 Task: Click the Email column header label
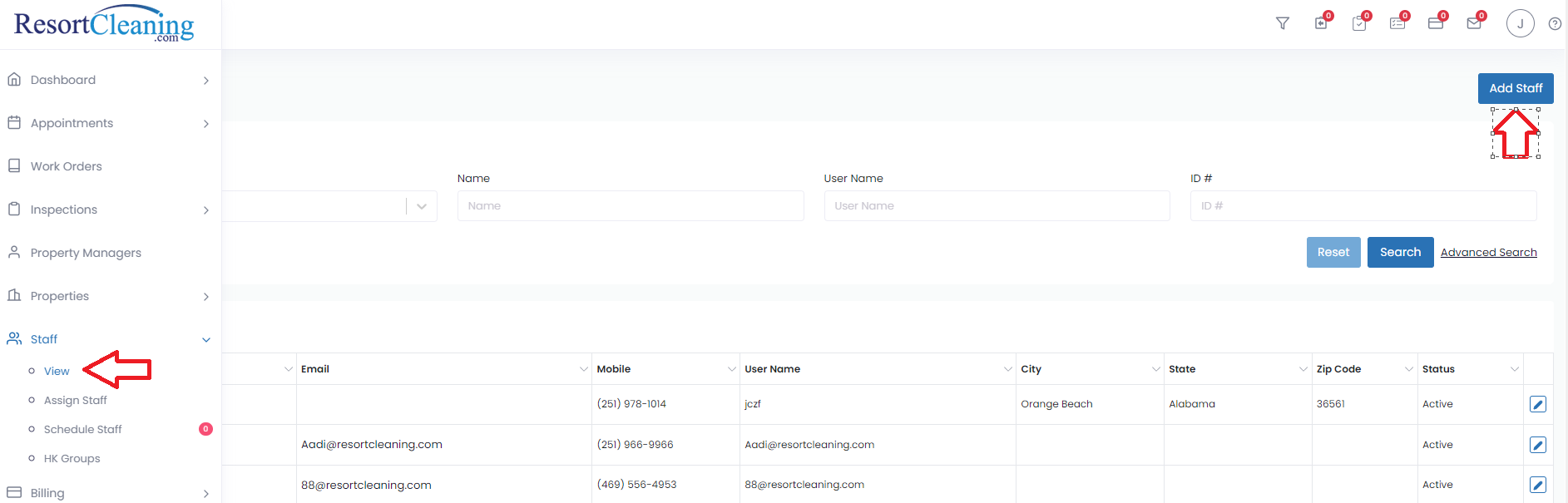pos(315,369)
